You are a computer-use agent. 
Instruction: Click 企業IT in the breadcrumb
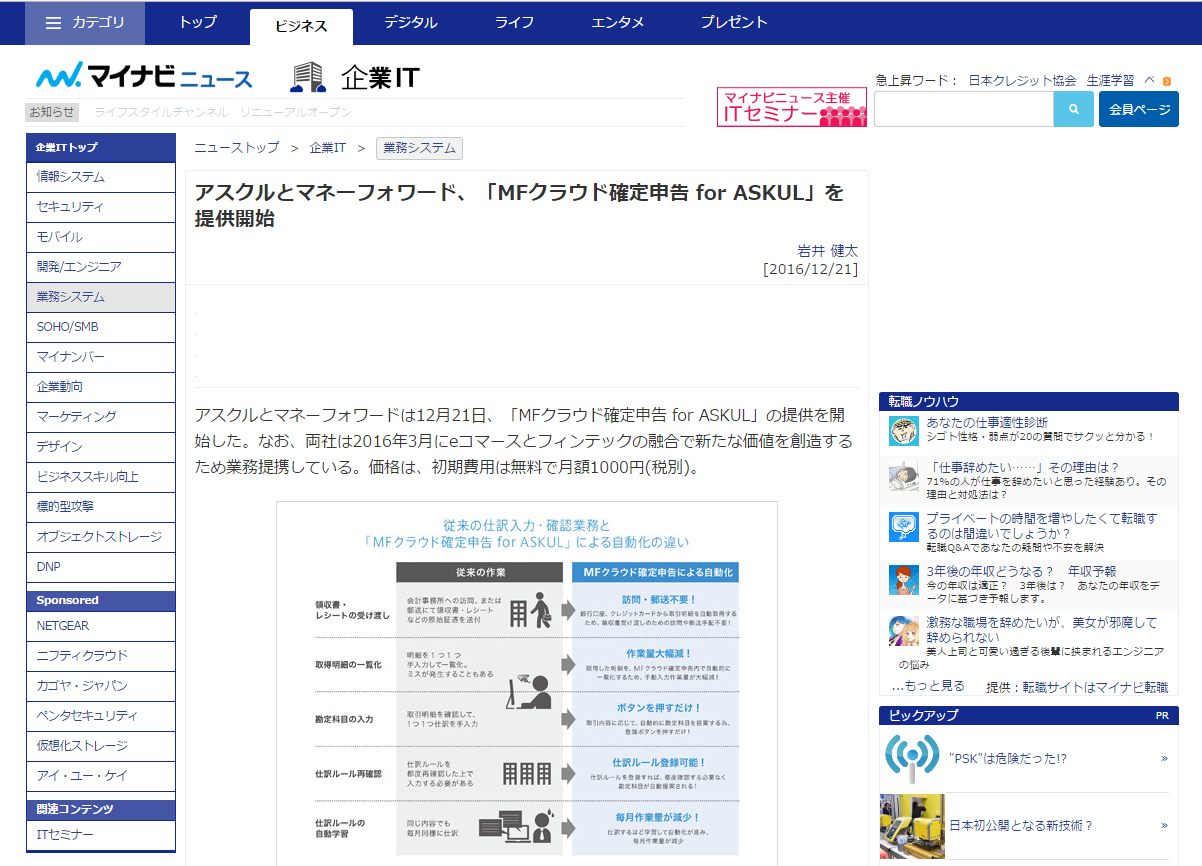point(328,148)
